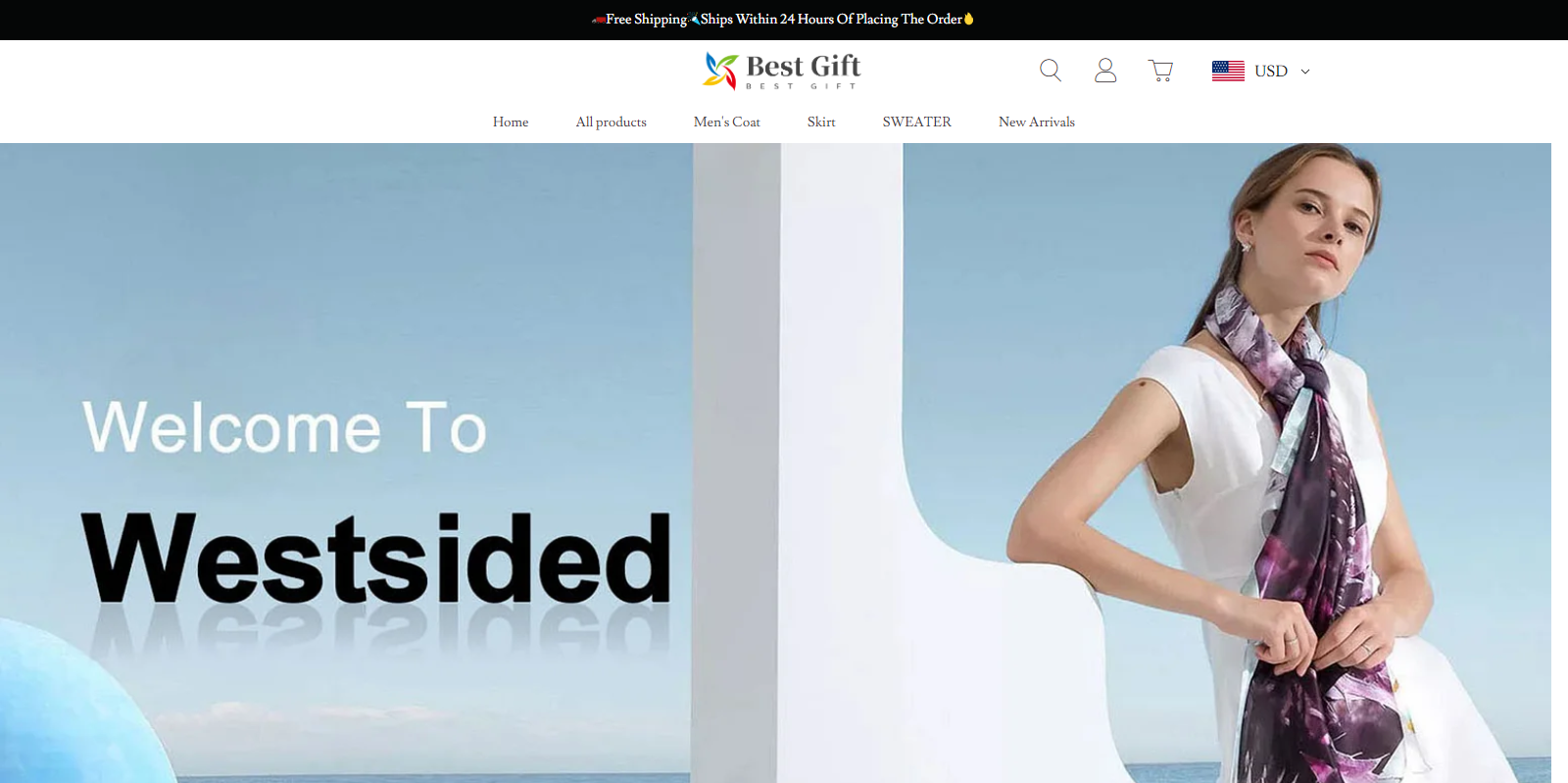Viewport: 1568px width, 783px height.
Task: Select the Skirt menu item
Action: 821,122
